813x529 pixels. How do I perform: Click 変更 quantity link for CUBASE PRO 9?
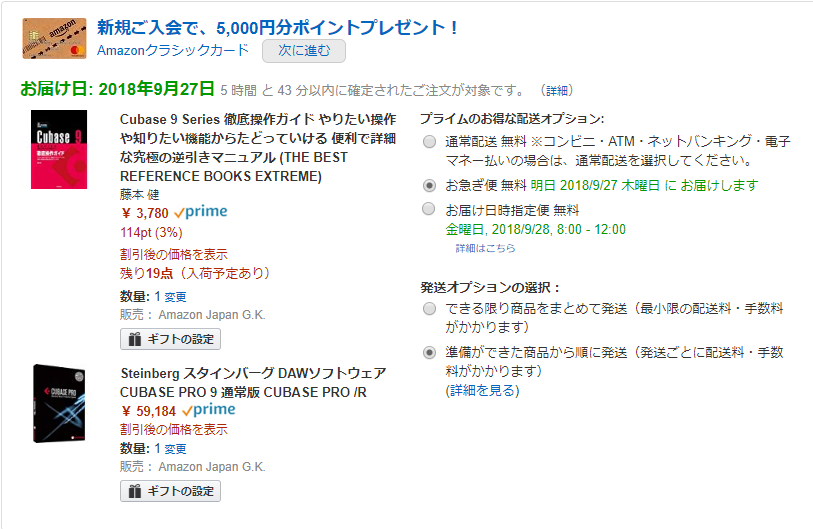175,449
